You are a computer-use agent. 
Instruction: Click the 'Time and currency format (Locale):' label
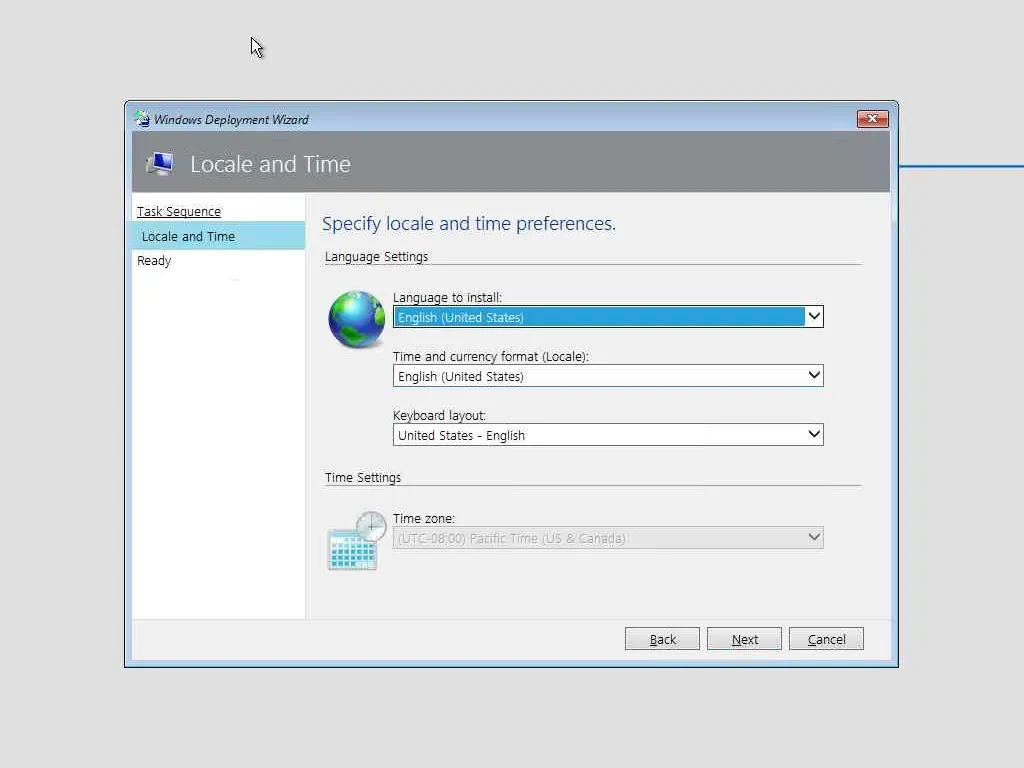(491, 357)
